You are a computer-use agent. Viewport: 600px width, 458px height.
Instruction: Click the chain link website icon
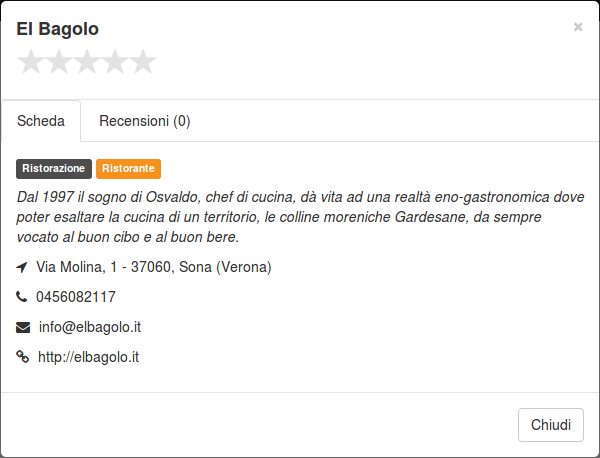[x=23, y=357]
